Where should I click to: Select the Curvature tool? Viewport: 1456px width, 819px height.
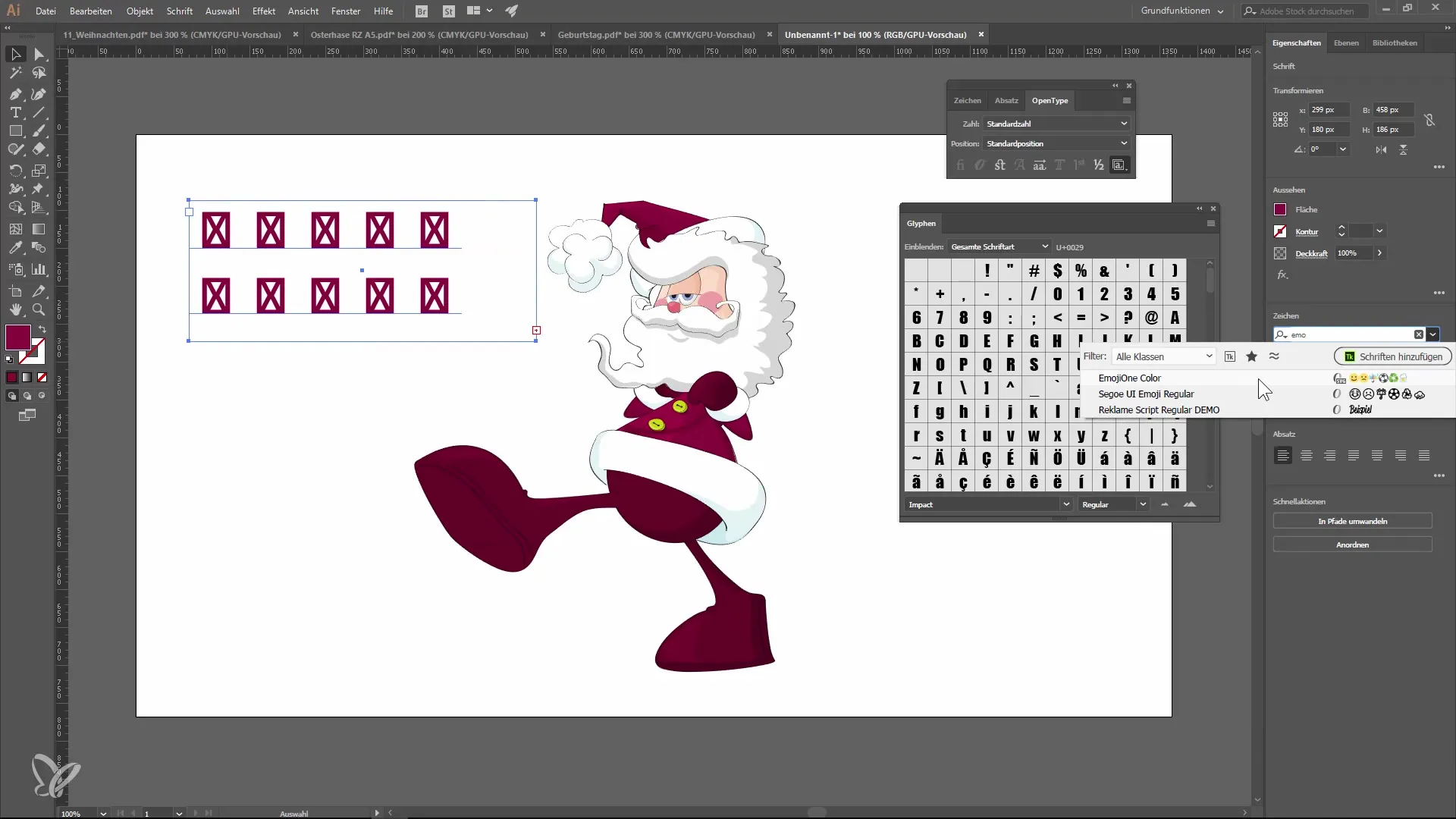click(39, 94)
